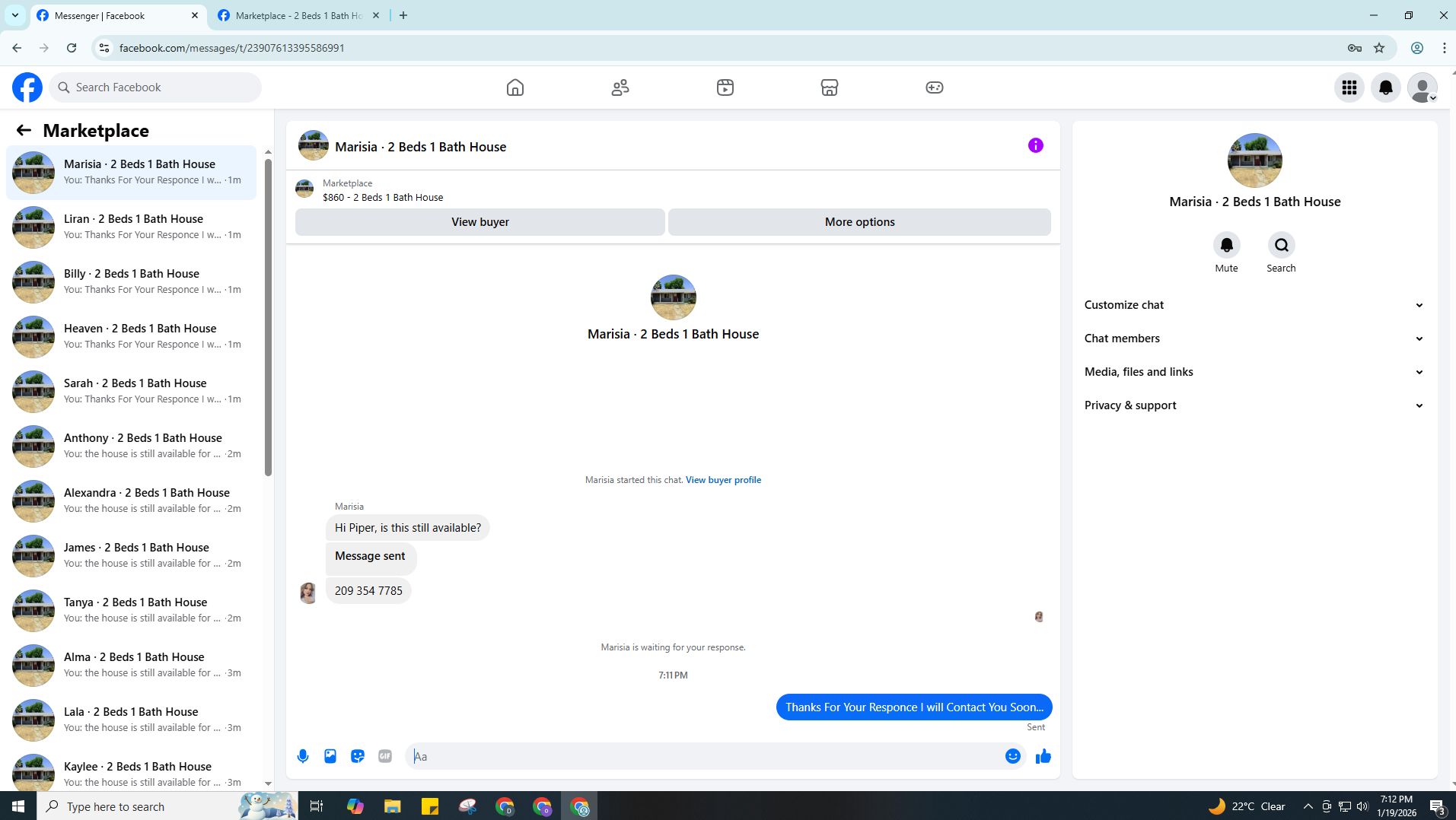Click the Search Facebook box

tap(155, 87)
